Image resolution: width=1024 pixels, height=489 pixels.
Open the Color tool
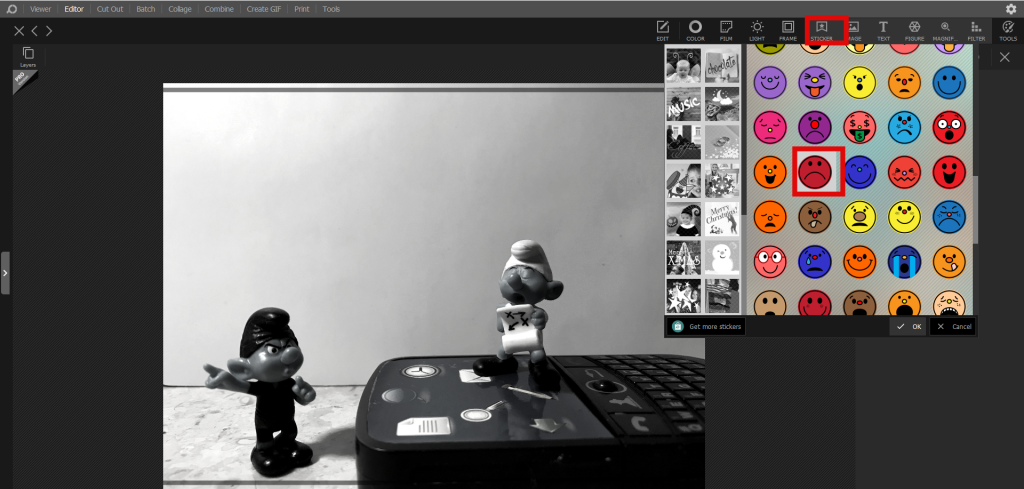[695, 30]
